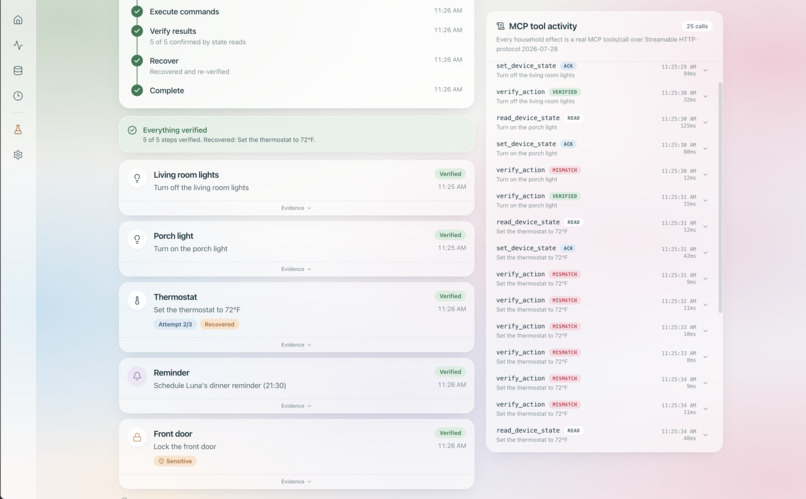Click 'Lock the front door' text
Viewport: 806px width, 499px height.
tap(185, 447)
